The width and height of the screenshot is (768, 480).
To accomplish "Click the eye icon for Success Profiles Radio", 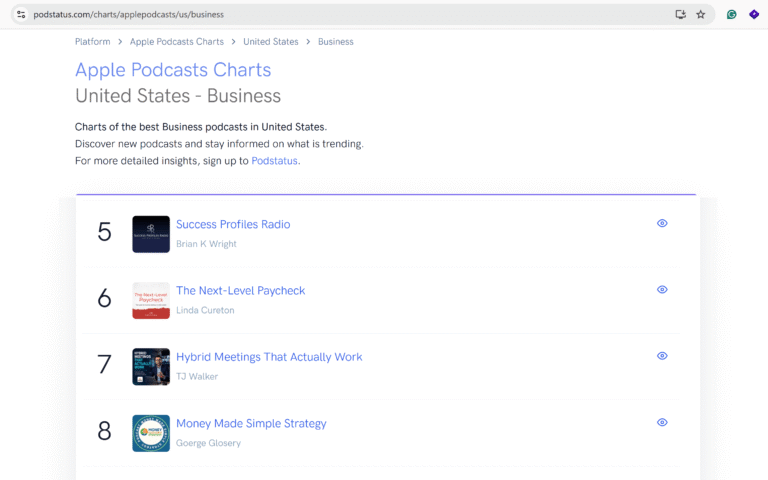I will [662, 223].
